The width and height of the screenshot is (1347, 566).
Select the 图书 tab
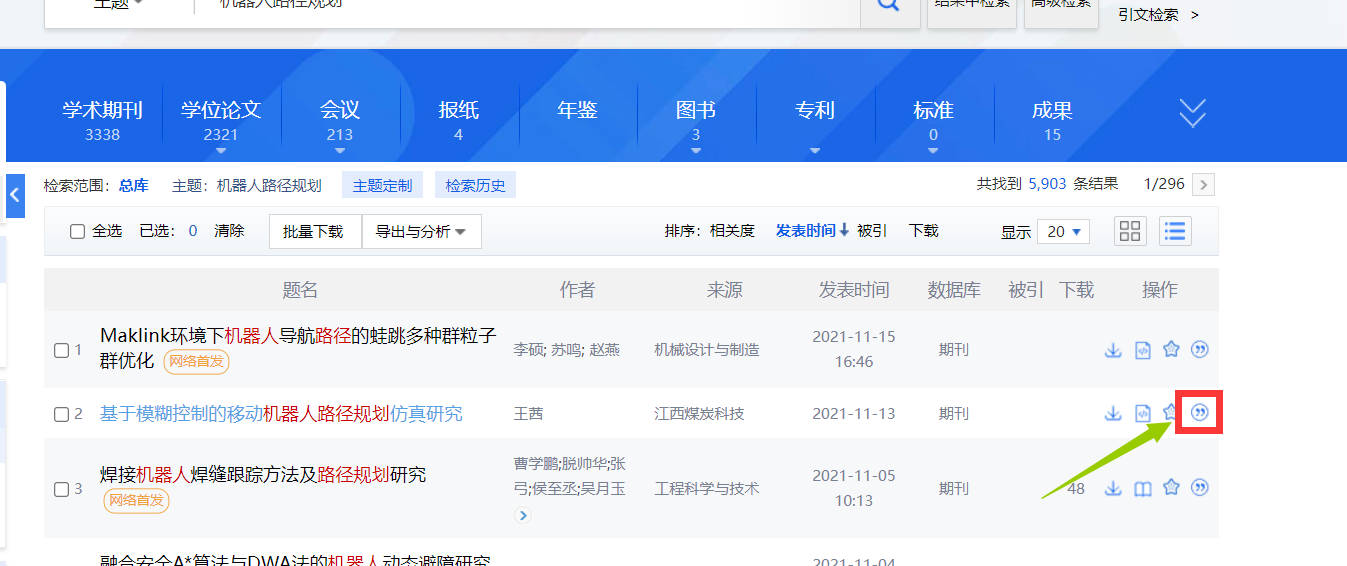[x=696, y=110]
